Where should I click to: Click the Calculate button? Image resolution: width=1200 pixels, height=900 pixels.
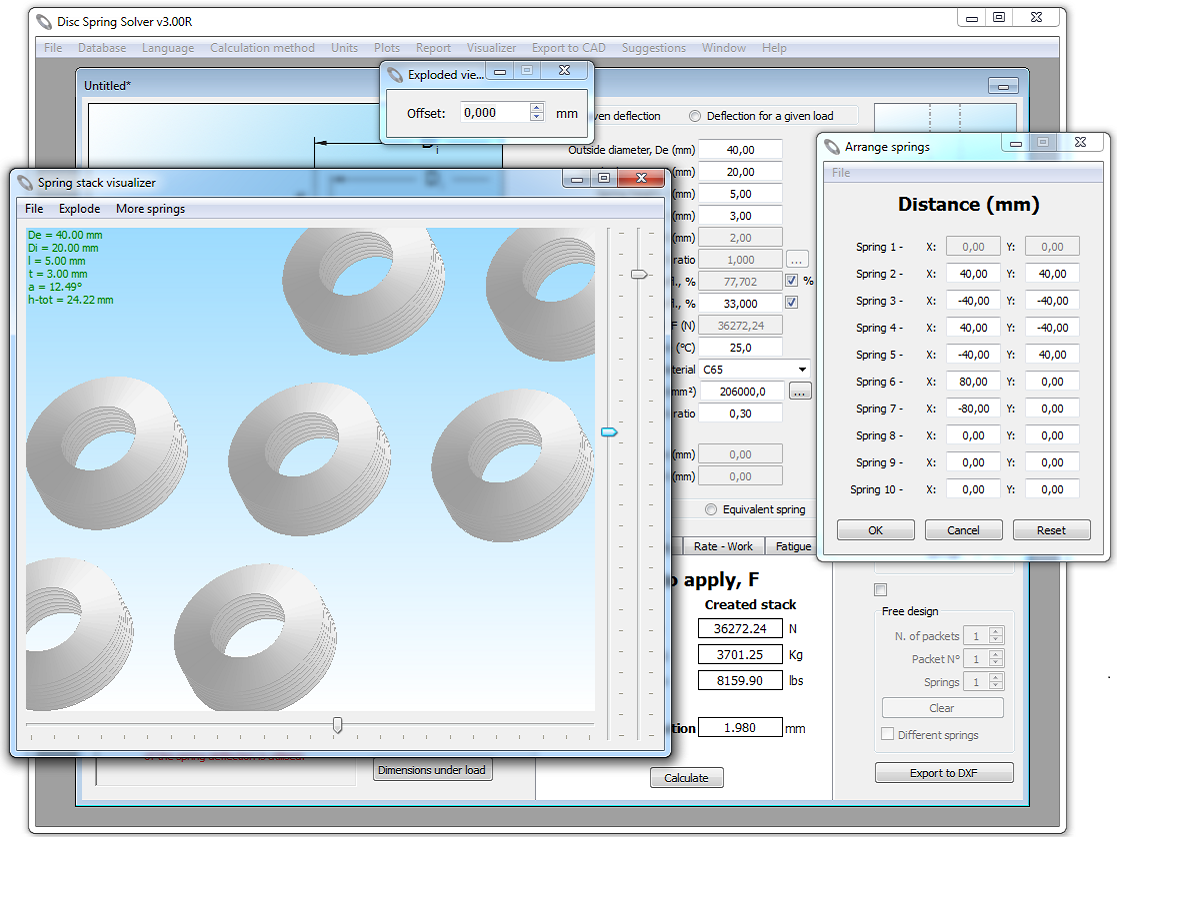[686, 778]
